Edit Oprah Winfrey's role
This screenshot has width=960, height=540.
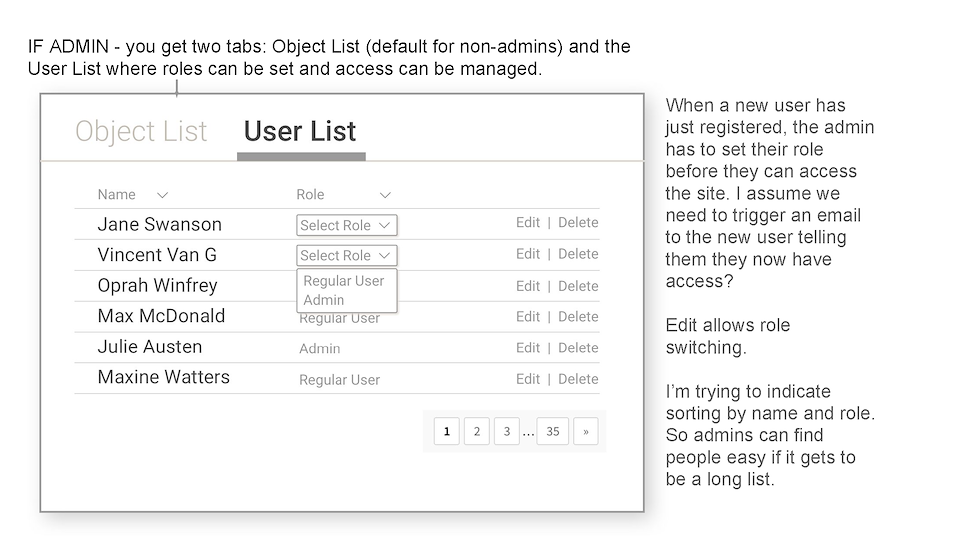(528, 286)
